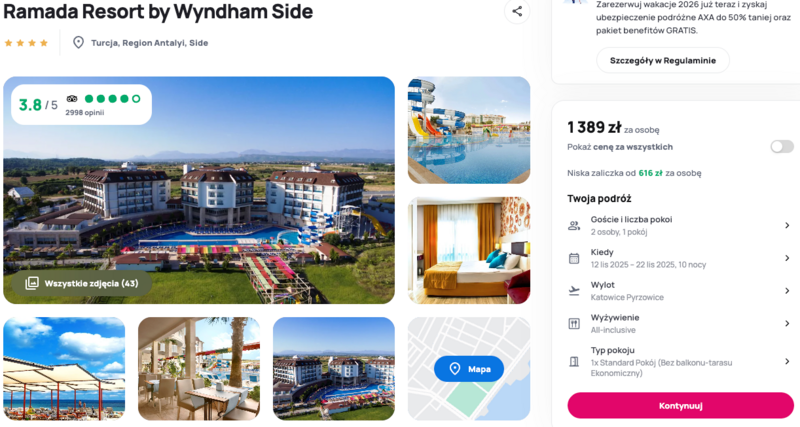The height and width of the screenshot is (427, 800).
Task: Open the hotel bedroom photo thumbnail
Action: [x=469, y=250]
